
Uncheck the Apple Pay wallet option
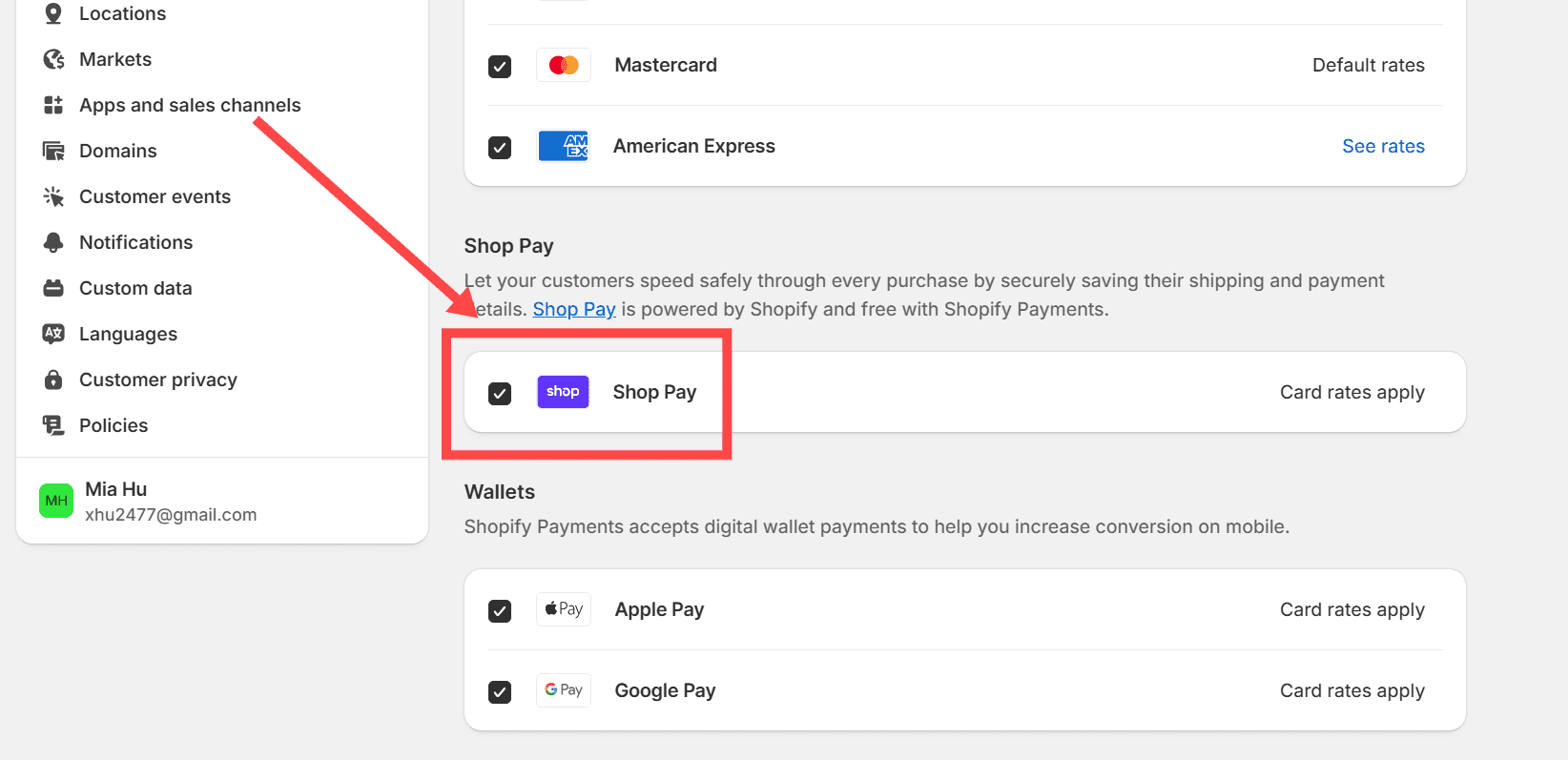(x=500, y=611)
